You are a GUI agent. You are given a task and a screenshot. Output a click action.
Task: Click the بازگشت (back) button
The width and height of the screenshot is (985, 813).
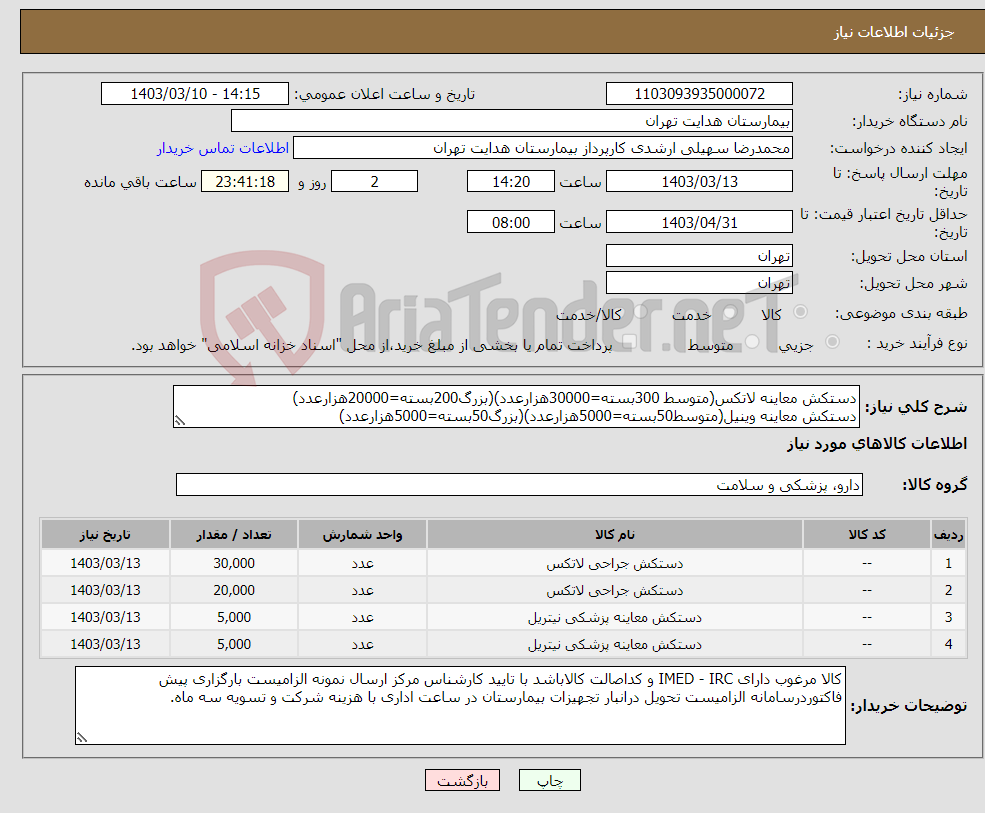(462, 780)
